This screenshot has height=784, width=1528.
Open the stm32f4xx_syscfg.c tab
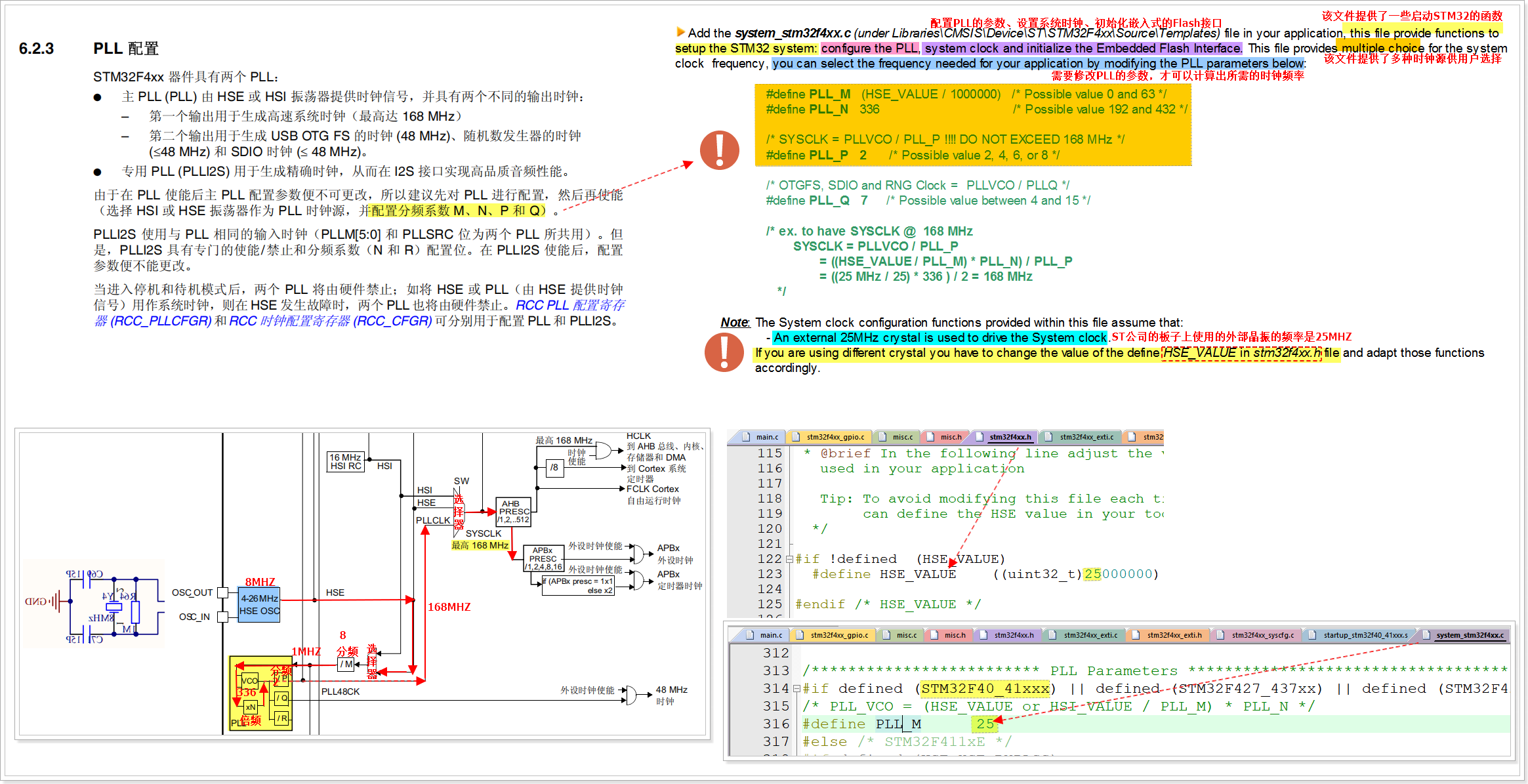click(x=1262, y=635)
